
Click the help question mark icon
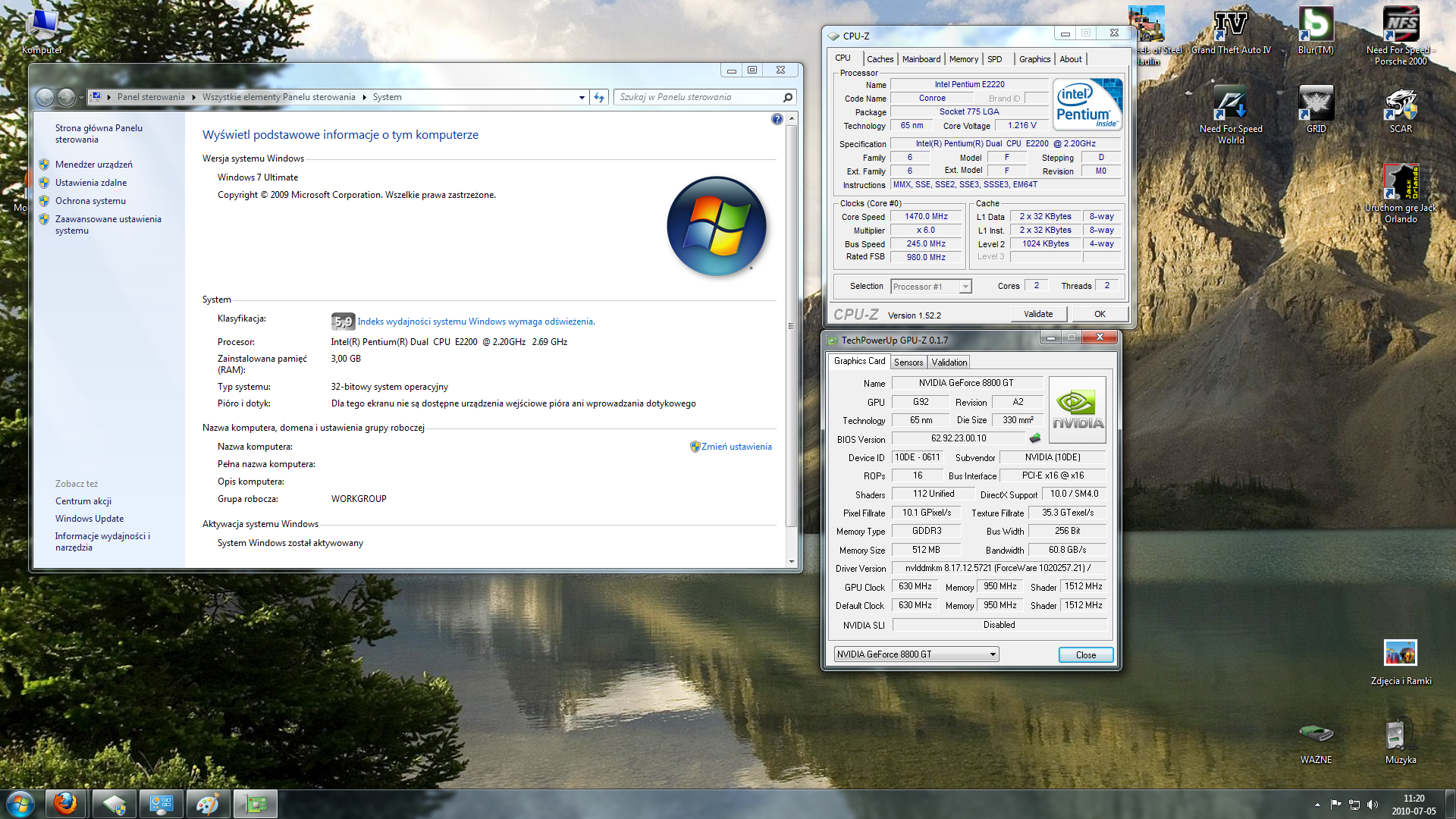[x=777, y=119]
